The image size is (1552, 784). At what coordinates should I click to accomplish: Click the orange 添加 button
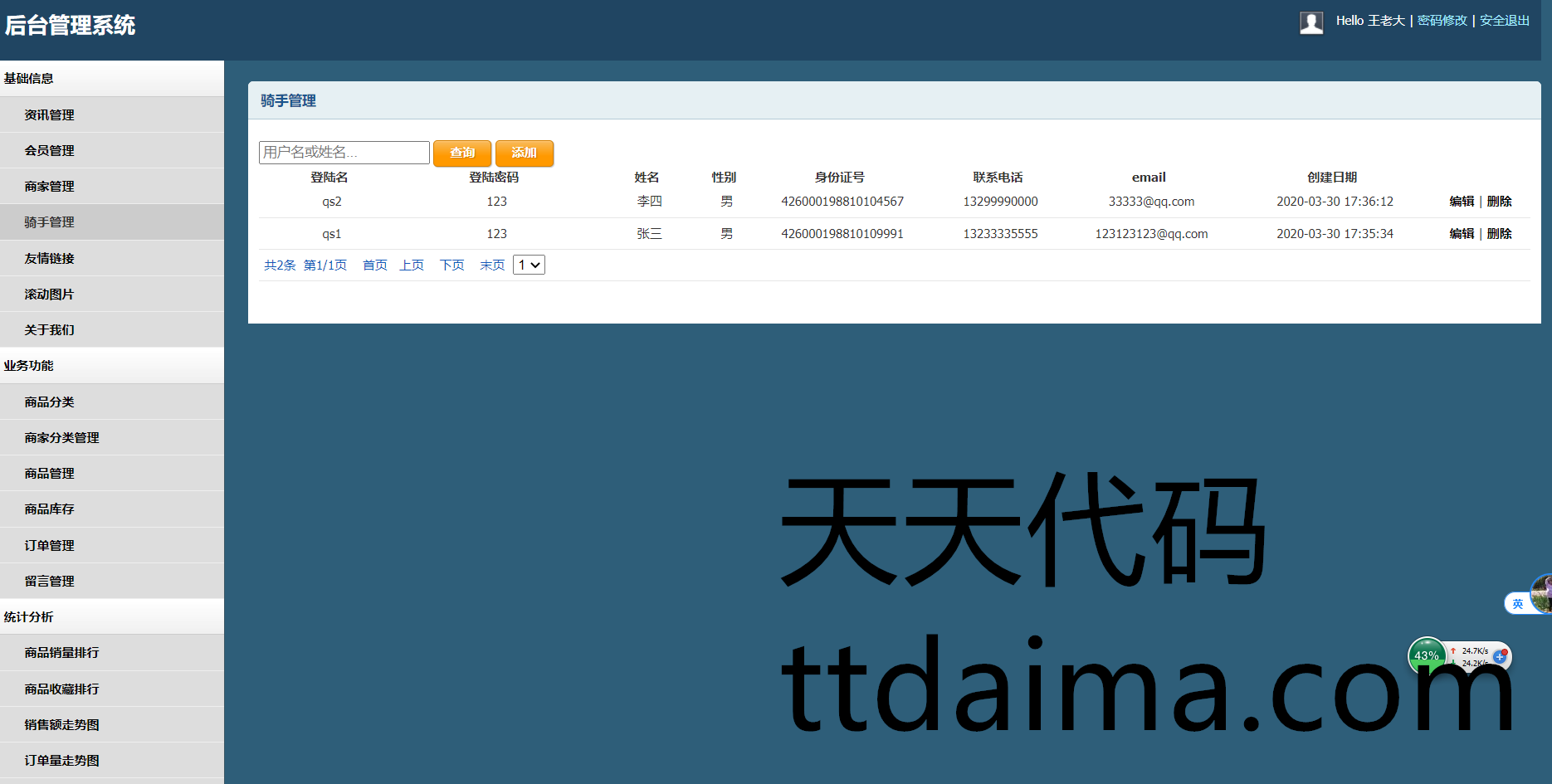[524, 153]
